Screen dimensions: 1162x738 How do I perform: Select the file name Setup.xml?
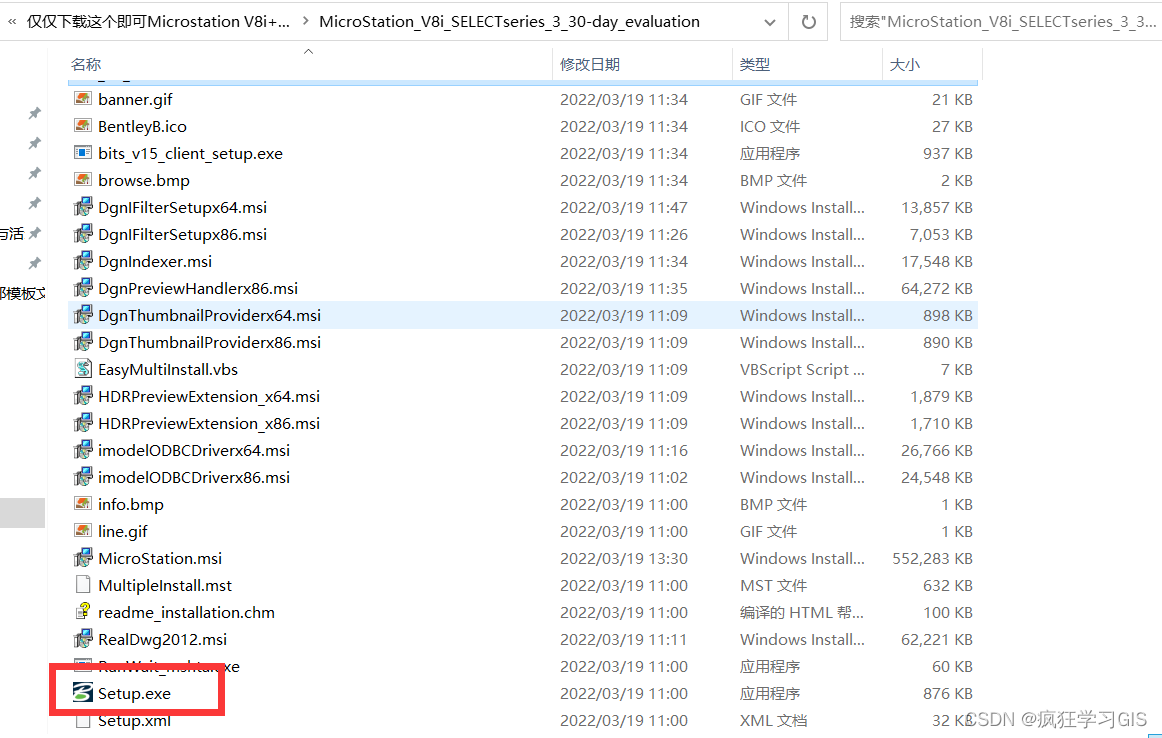coord(134,720)
